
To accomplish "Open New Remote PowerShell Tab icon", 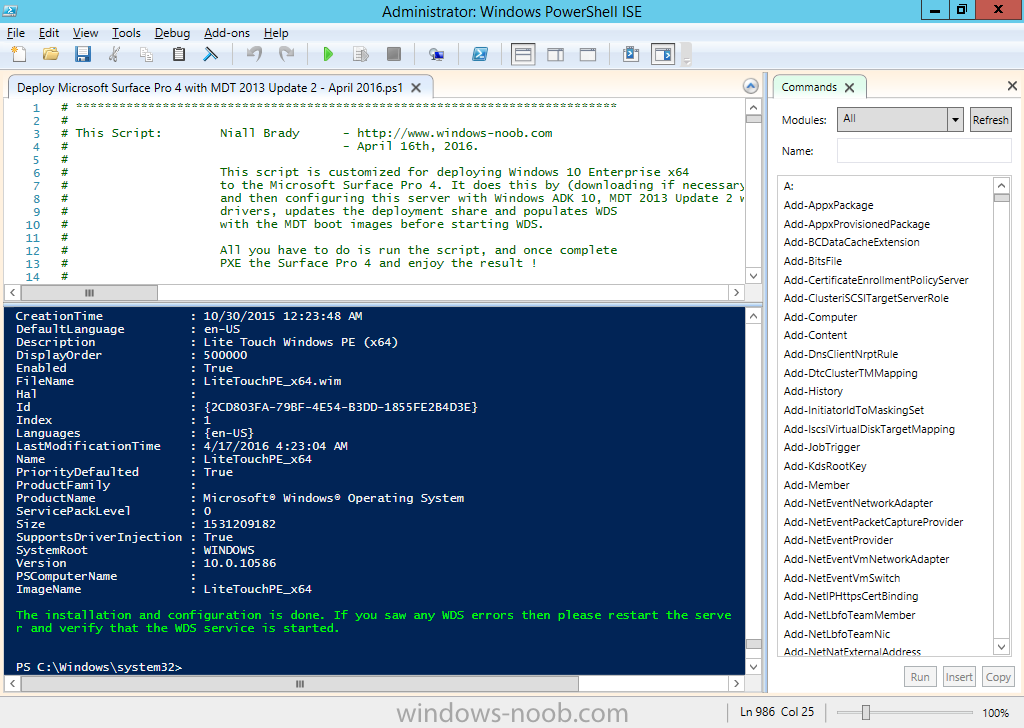I will tap(436, 54).
